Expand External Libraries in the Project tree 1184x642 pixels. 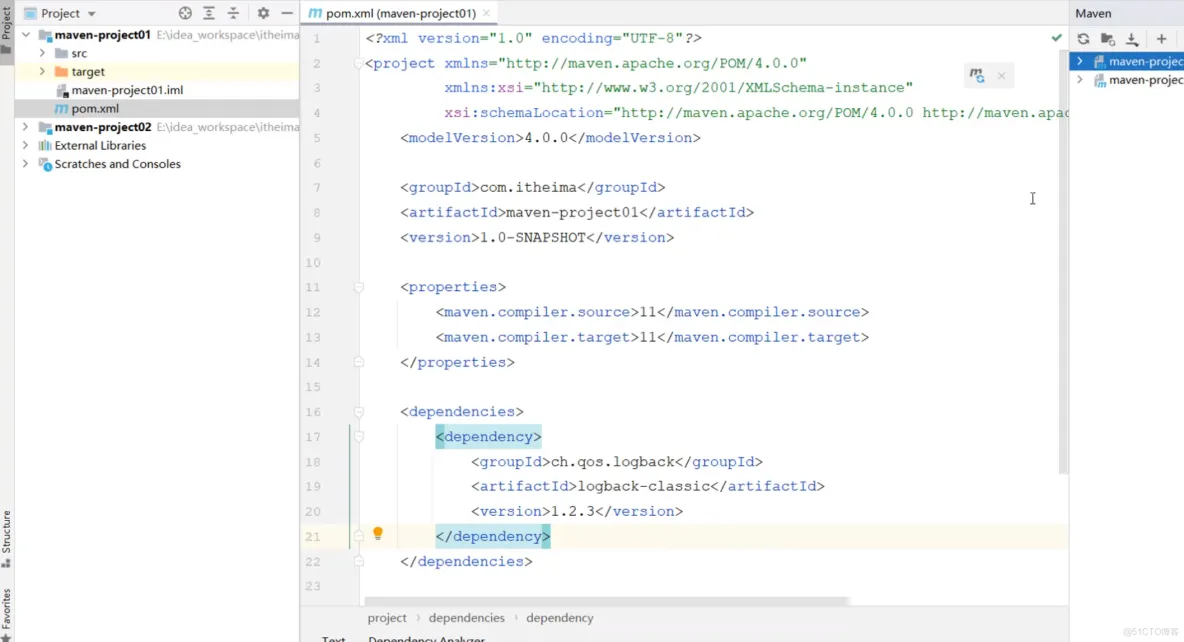point(26,145)
